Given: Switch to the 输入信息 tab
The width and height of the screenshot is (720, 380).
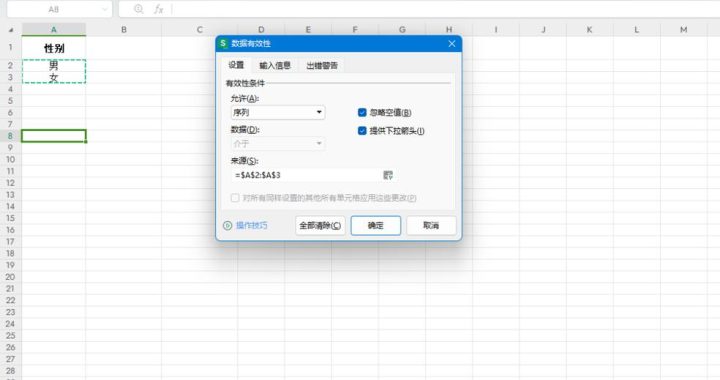Looking at the screenshot, I should [275, 66].
